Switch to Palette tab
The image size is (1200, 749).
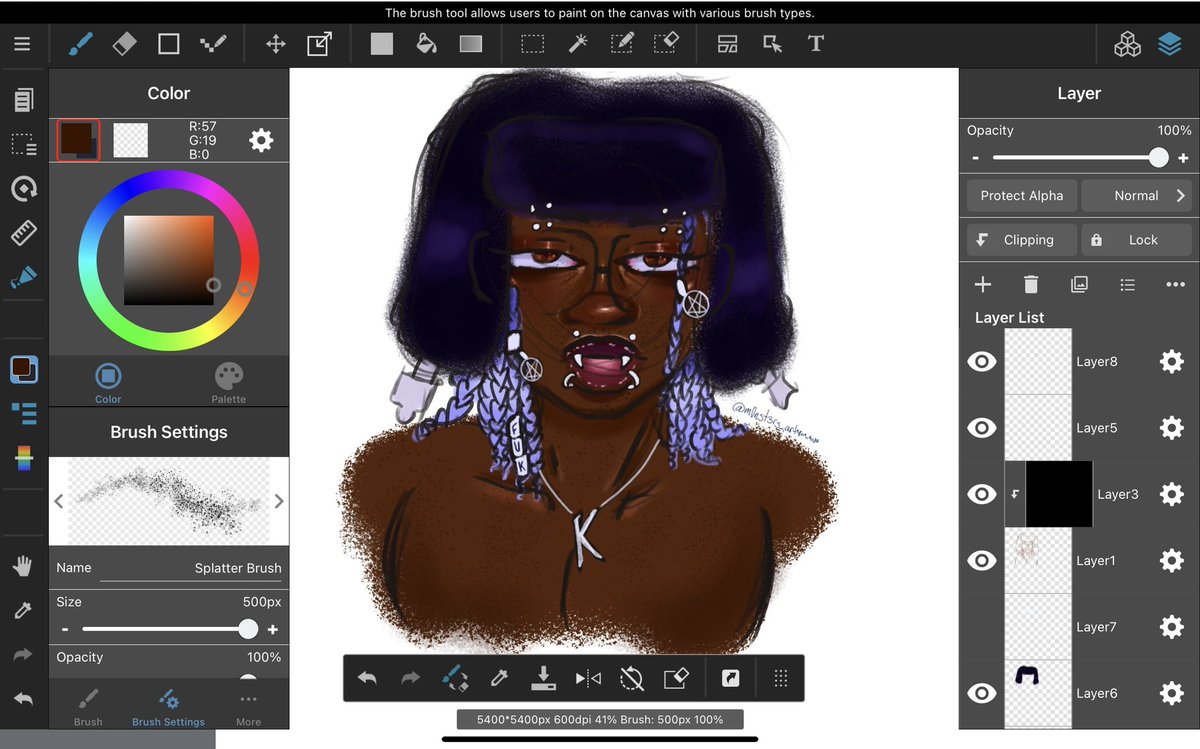[x=229, y=383]
